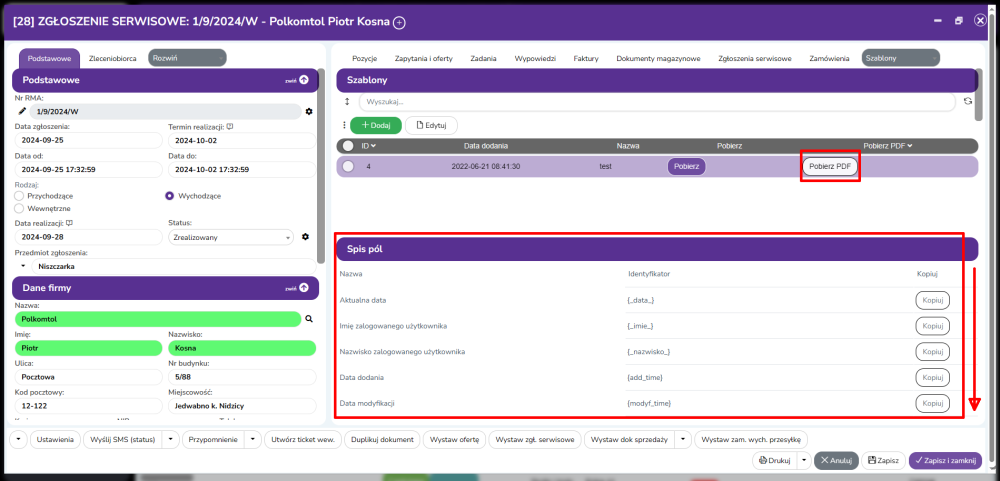This screenshot has width=1000, height=481.
Task: Open gear settings next to Nr RMA field
Action: [309, 111]
